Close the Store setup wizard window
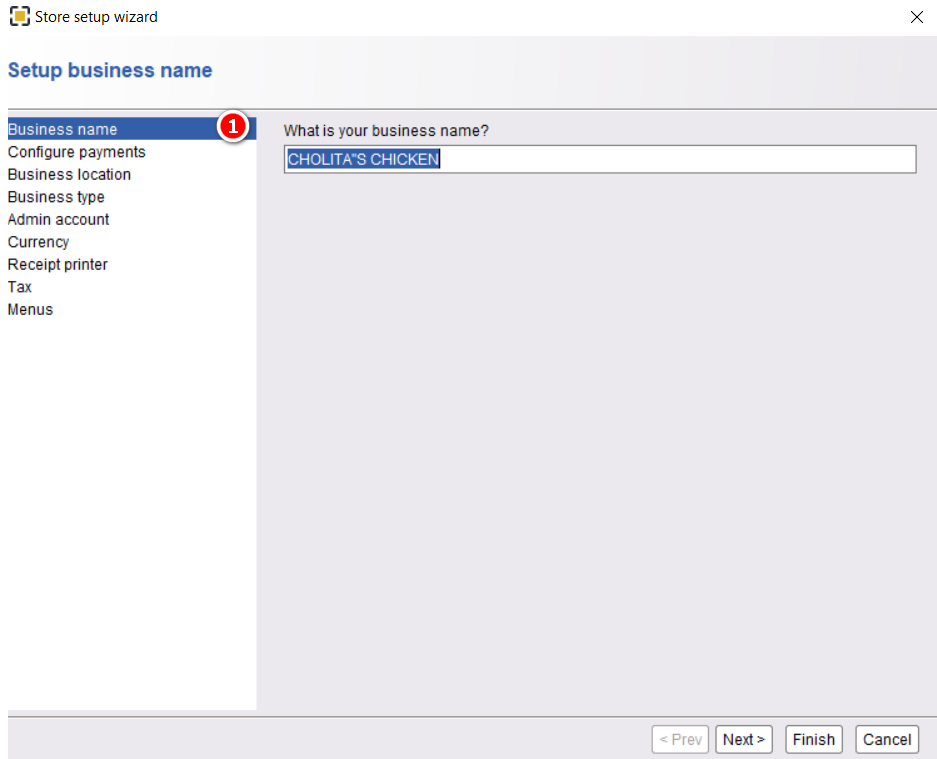 [917, 17]
